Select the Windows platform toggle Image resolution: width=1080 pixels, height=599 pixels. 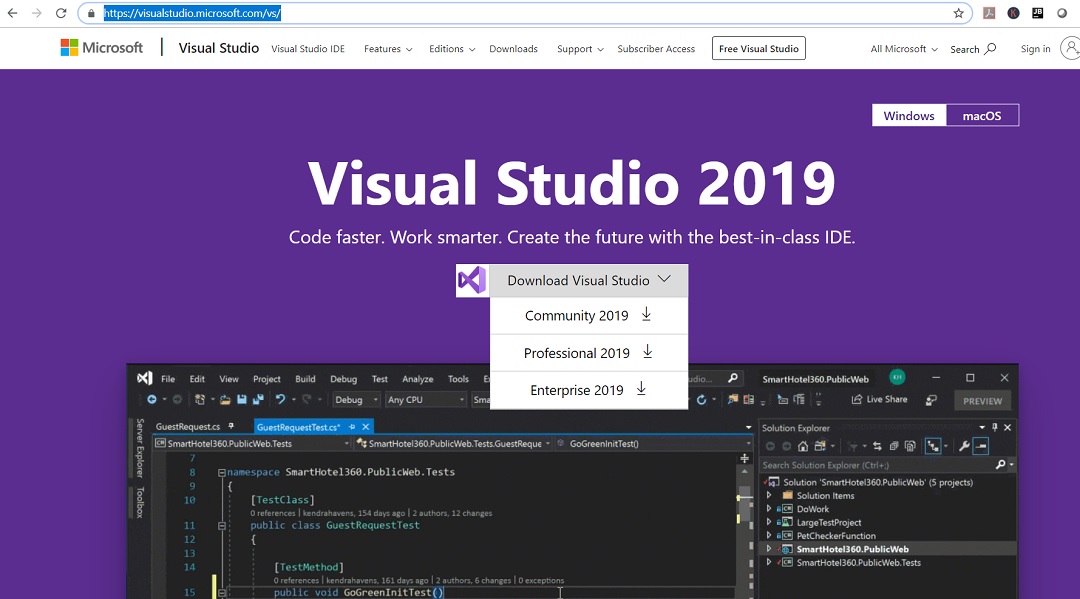tap(908, 115)
